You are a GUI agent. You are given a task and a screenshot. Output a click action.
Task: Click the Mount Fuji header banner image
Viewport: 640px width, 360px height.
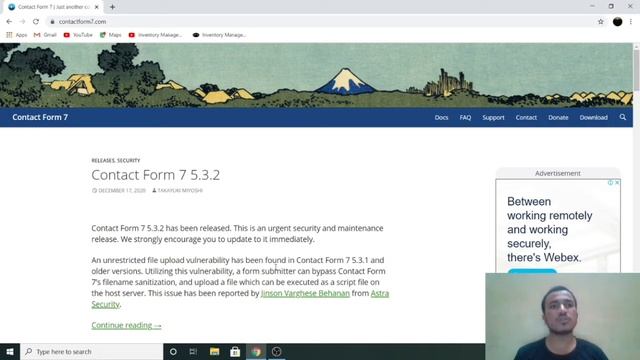[x=316, y=76]
